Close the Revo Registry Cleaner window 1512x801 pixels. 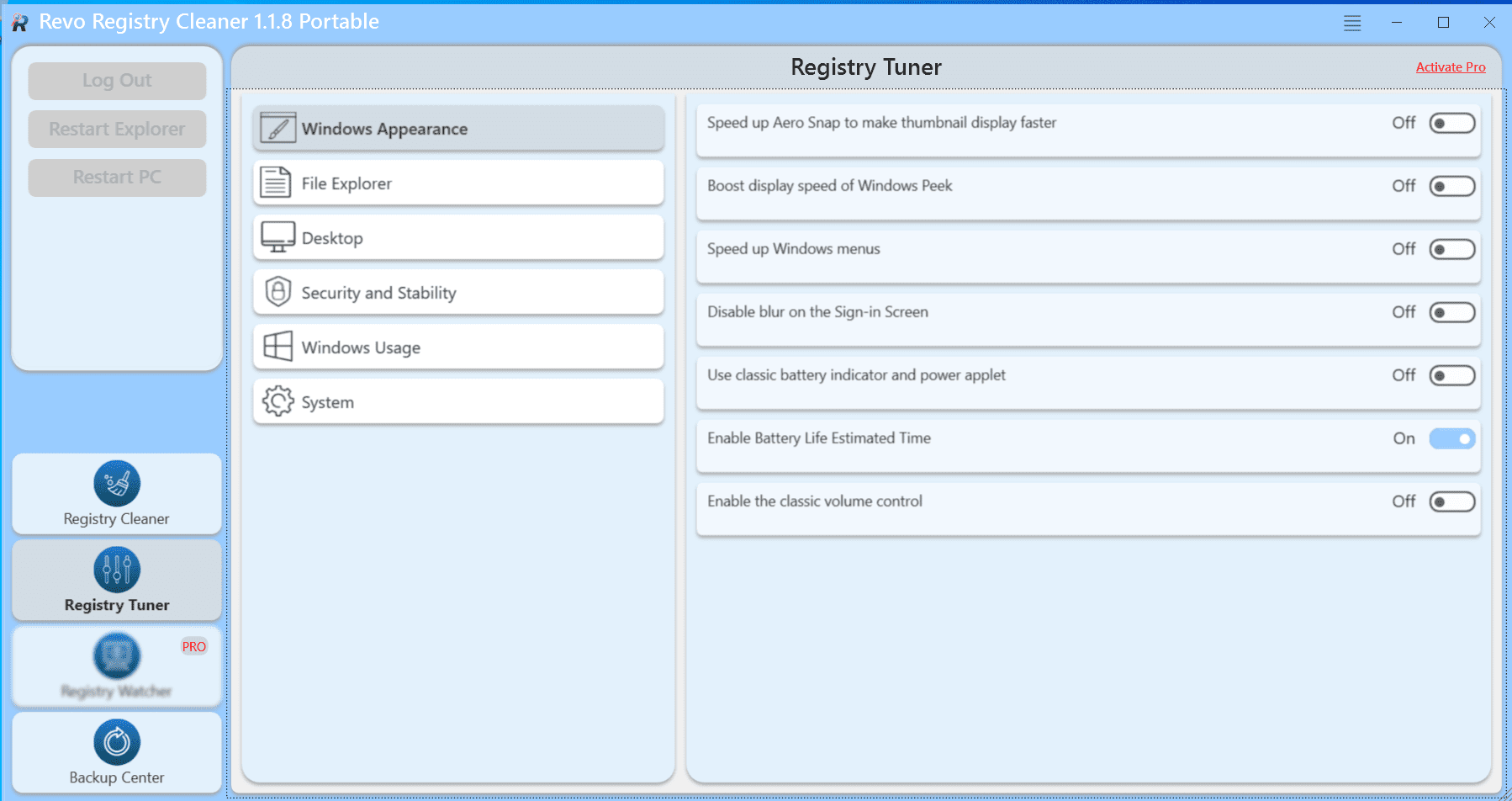1489,23
